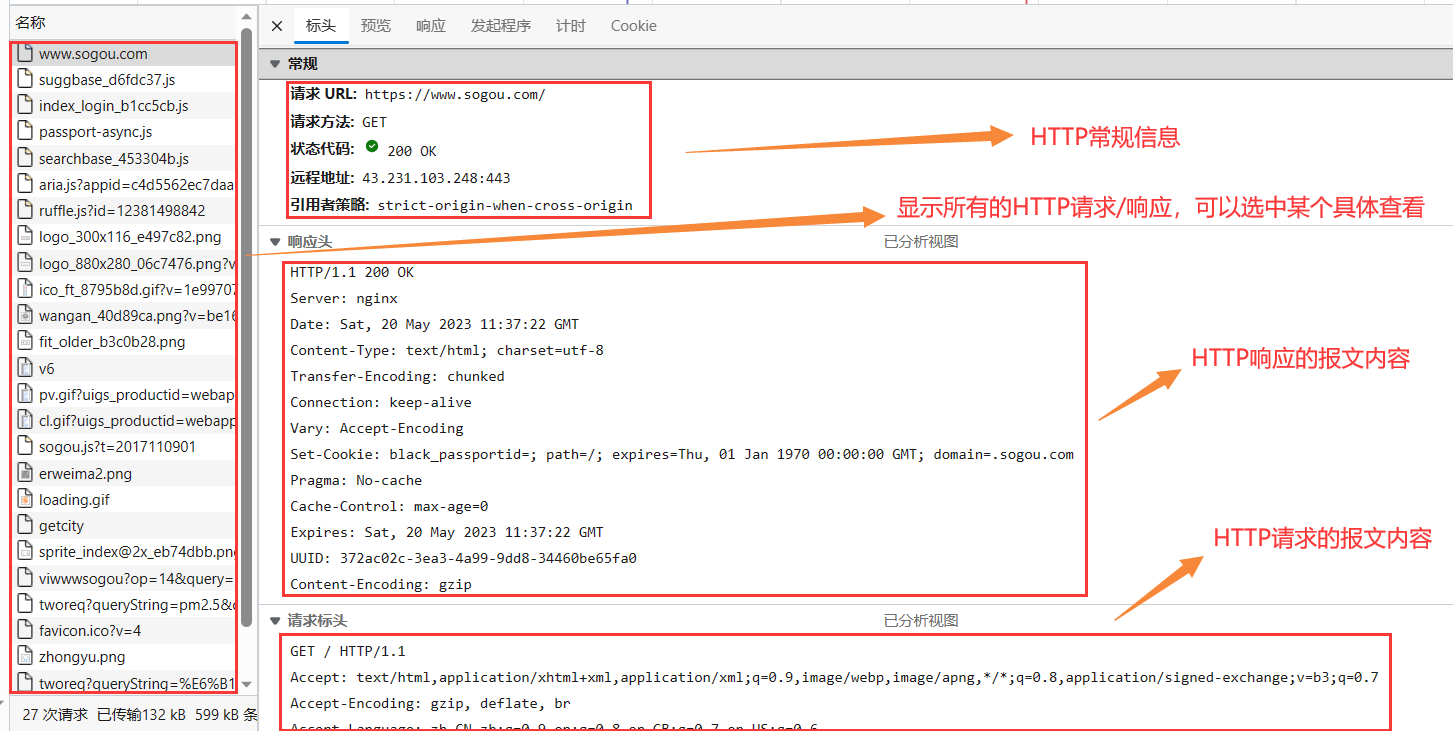Select the tworeq?queryString=%E6%B1 request
Image resolution: width=1453 pixels, height=731 pixels.
tap(125, 683)
